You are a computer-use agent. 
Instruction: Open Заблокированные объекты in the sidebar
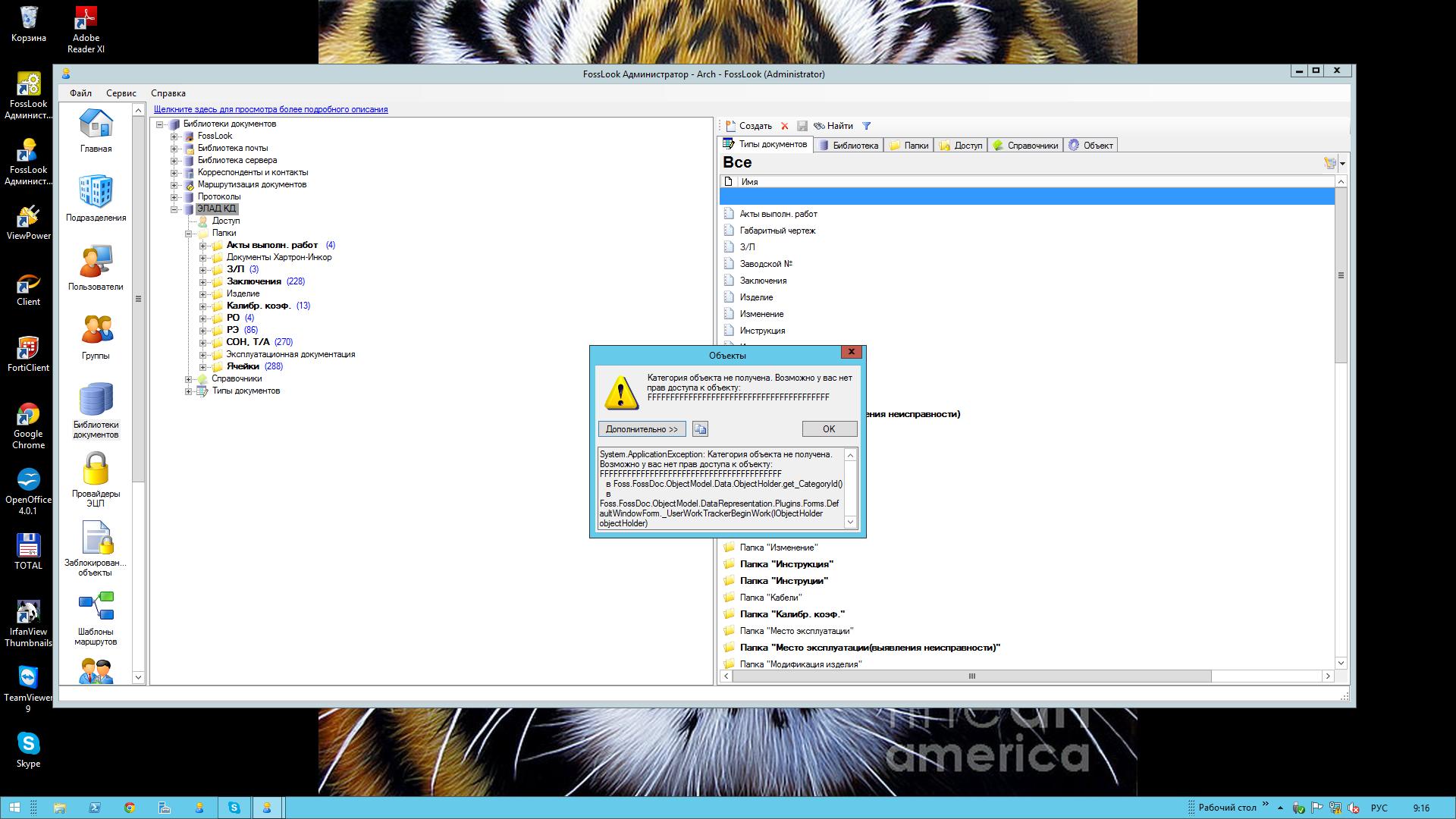click(x=96, y=549)
